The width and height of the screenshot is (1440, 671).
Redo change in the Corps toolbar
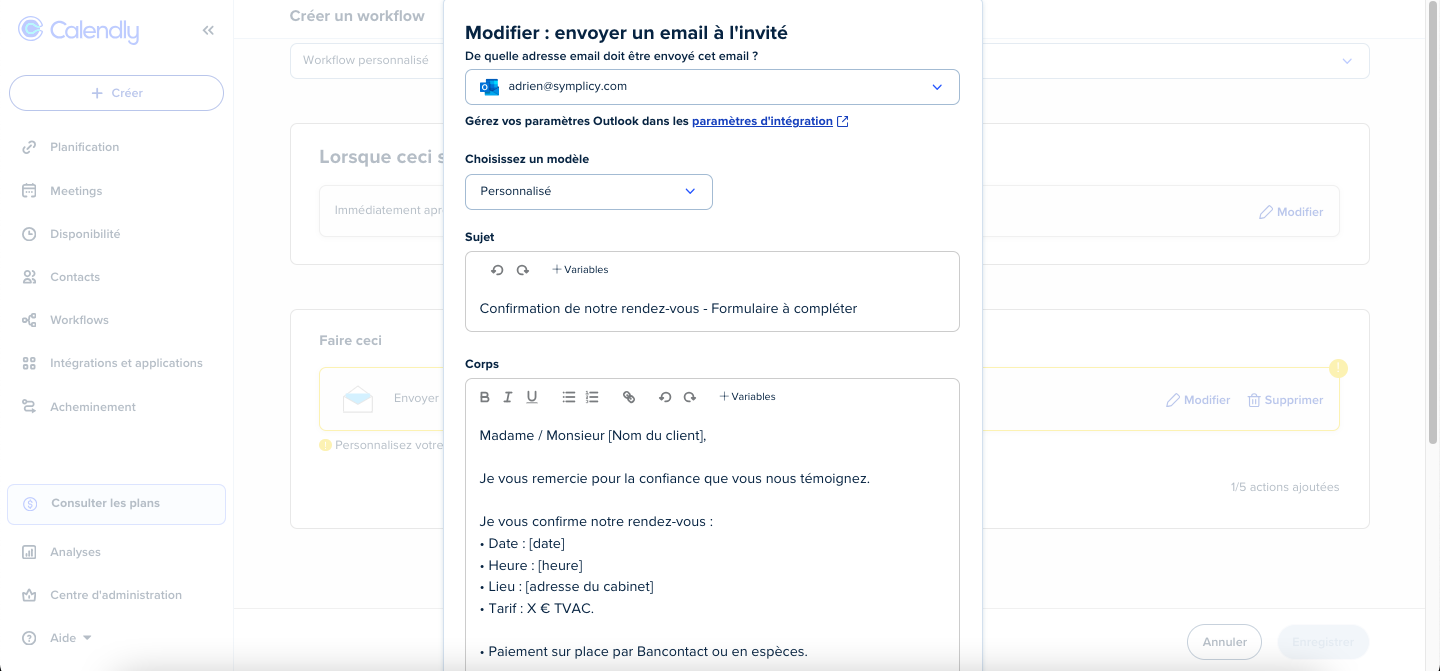689,397
